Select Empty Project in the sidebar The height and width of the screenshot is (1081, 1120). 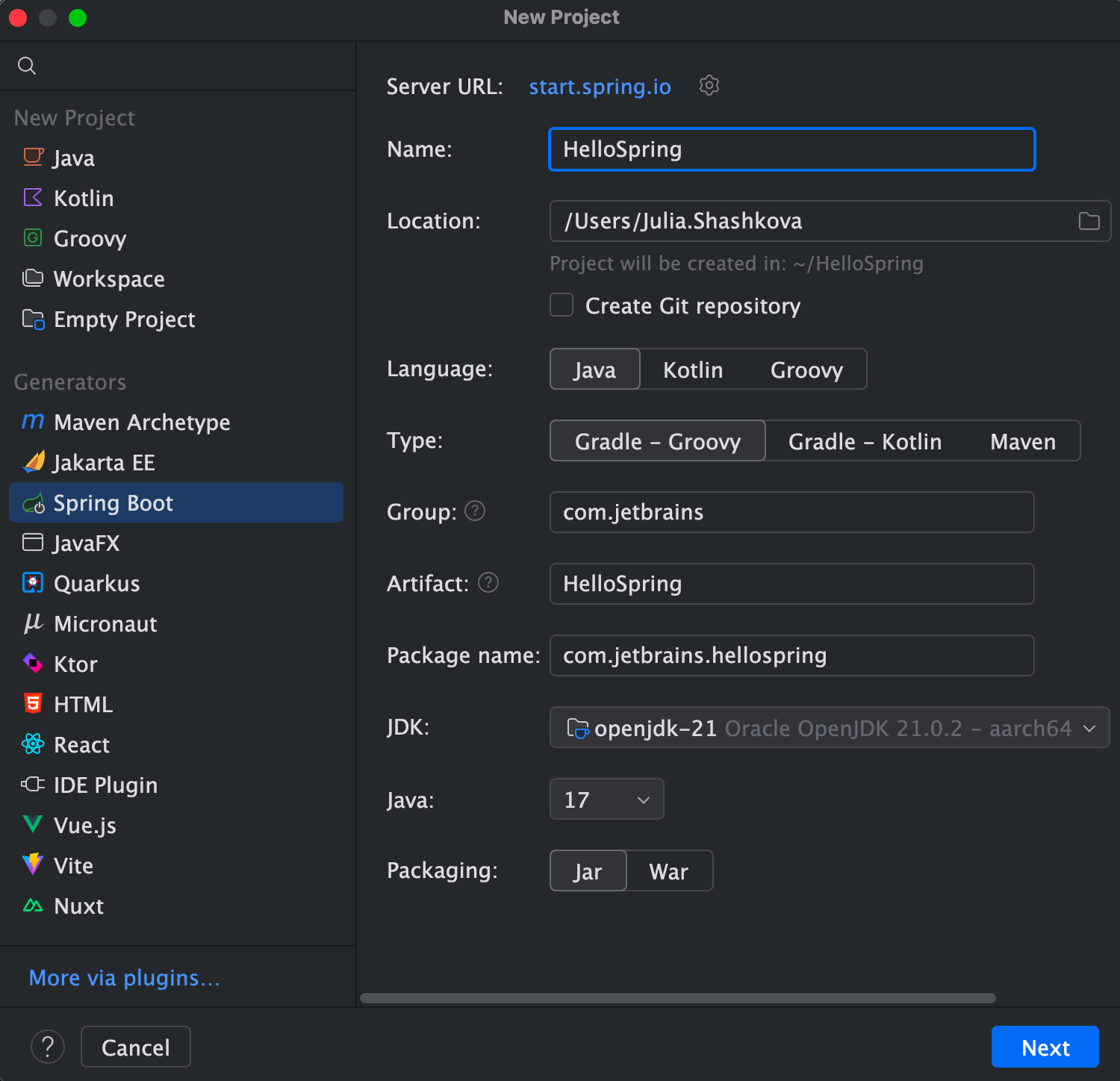point(176,319)
